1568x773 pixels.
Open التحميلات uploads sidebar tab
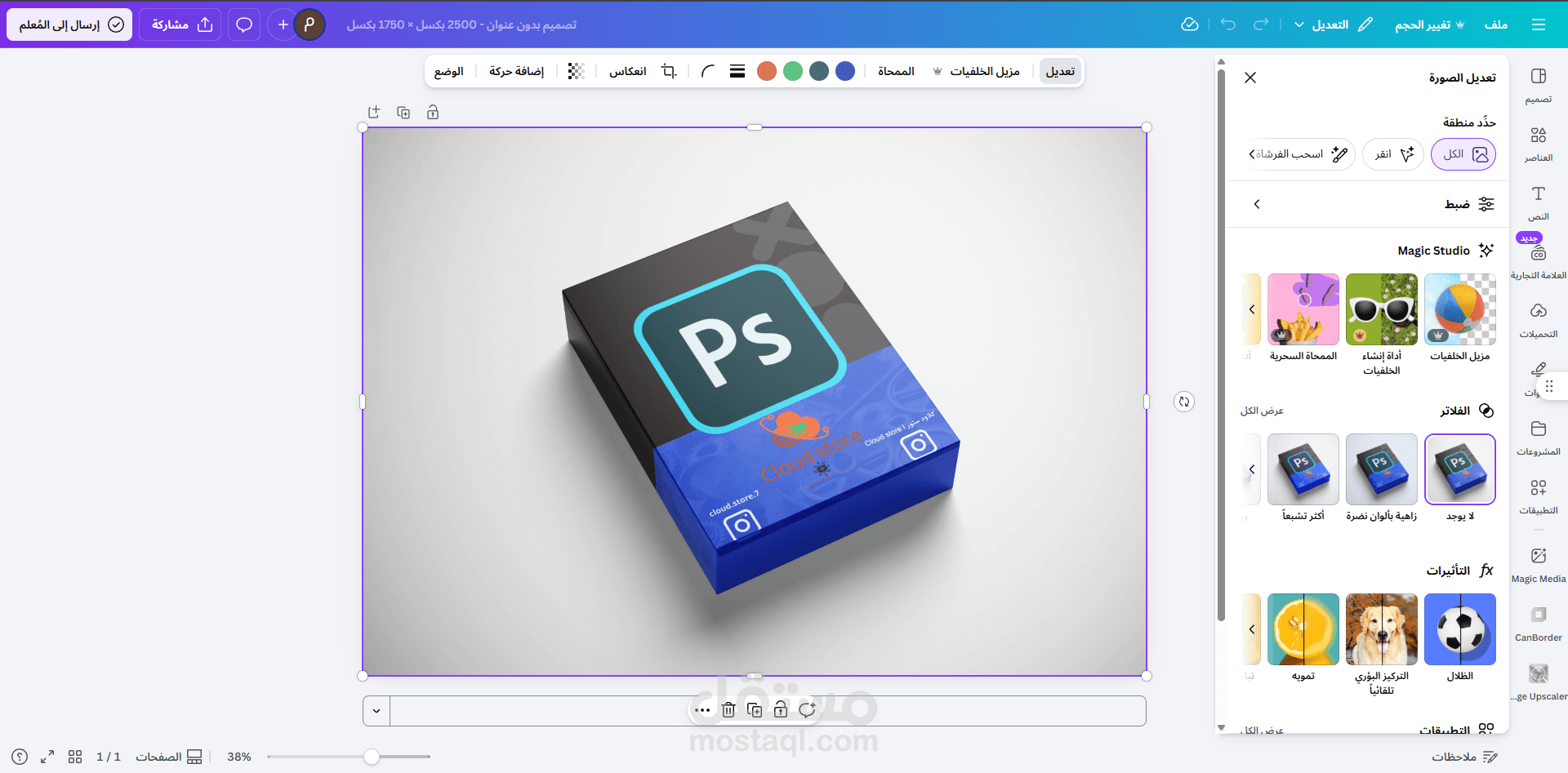(1539, 320)
